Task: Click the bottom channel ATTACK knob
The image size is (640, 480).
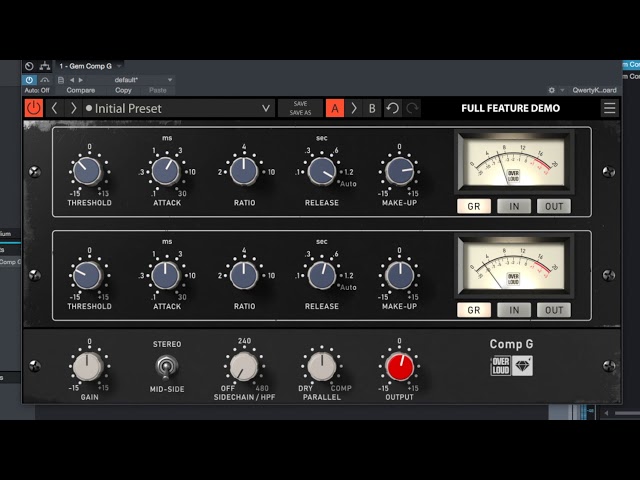Action: 166,275
